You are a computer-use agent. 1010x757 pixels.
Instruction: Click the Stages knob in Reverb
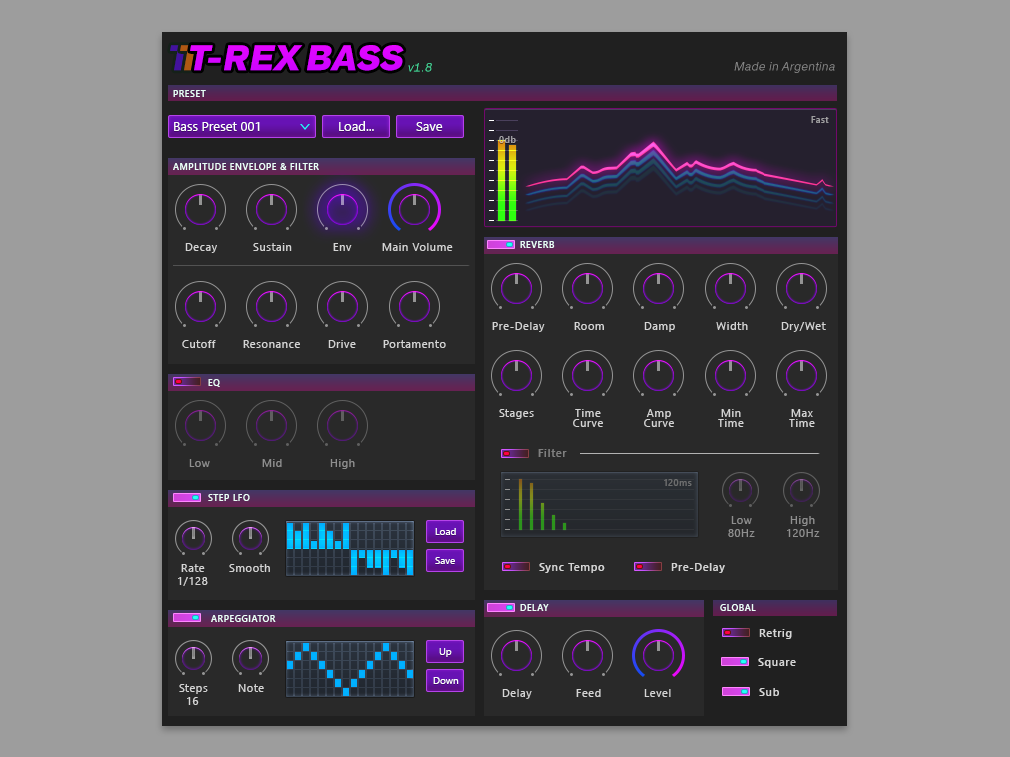[x=516, y=375]
